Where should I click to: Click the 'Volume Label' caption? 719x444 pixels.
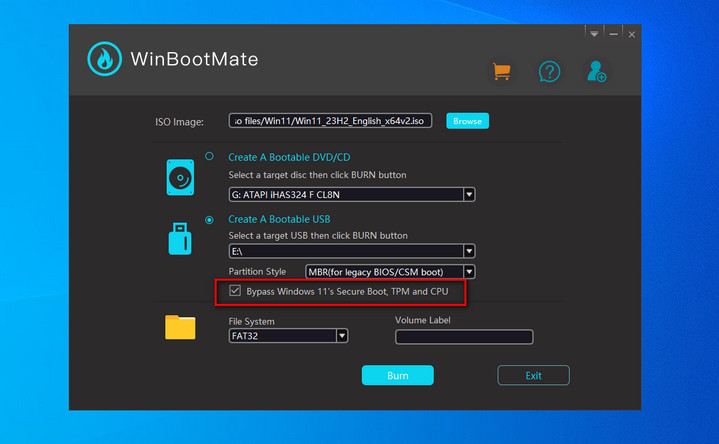click(x=423, y=320)
